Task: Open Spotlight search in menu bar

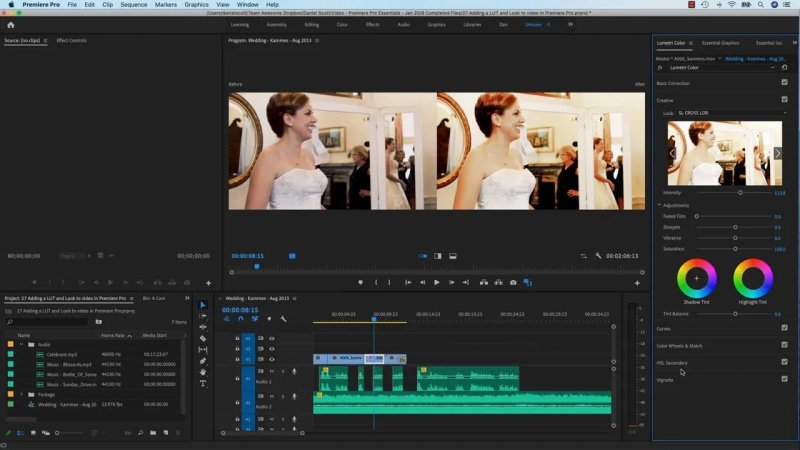Action: coord(761,5)
